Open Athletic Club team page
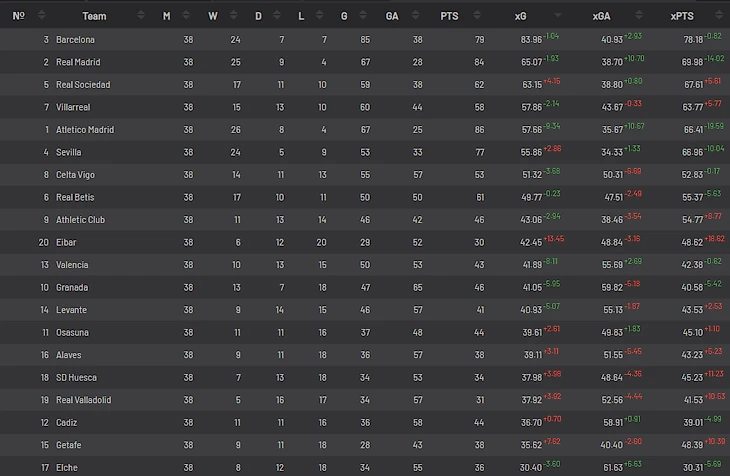The height and width of the screenshot is (476, 730). [x=80, y=220]
